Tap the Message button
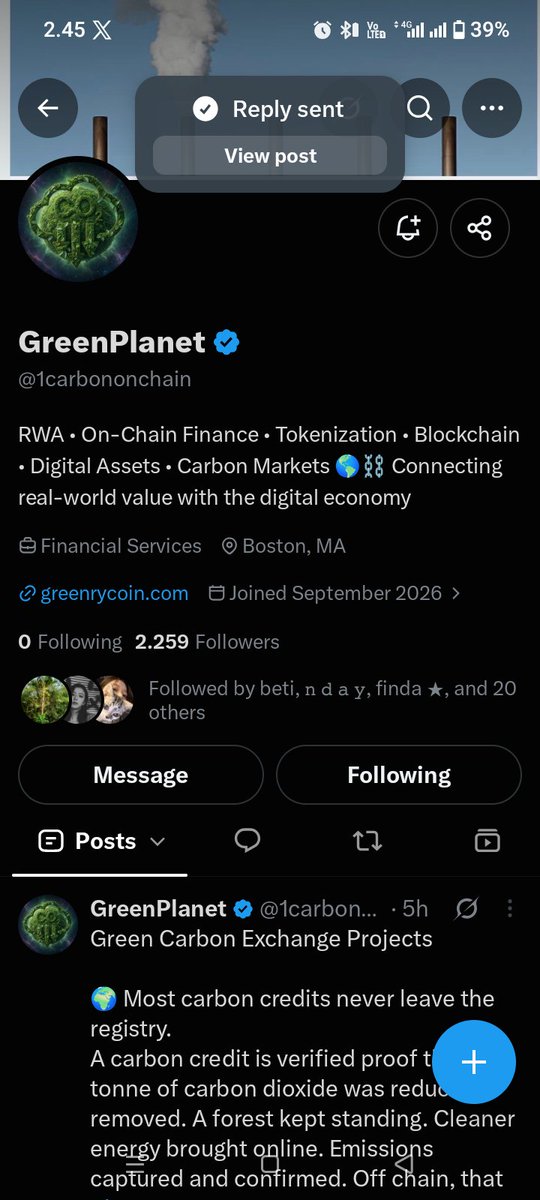Image resolution: width=540 pixels, height=1200 pixels. [x=141, y=775]
